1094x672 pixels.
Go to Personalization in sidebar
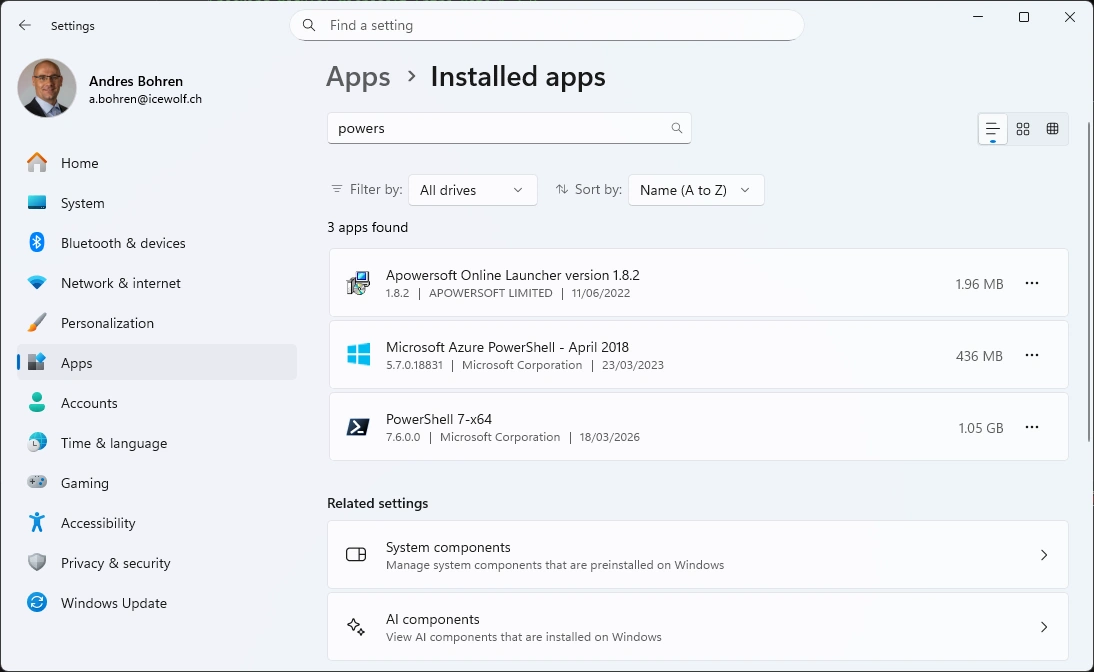(107, 323)
